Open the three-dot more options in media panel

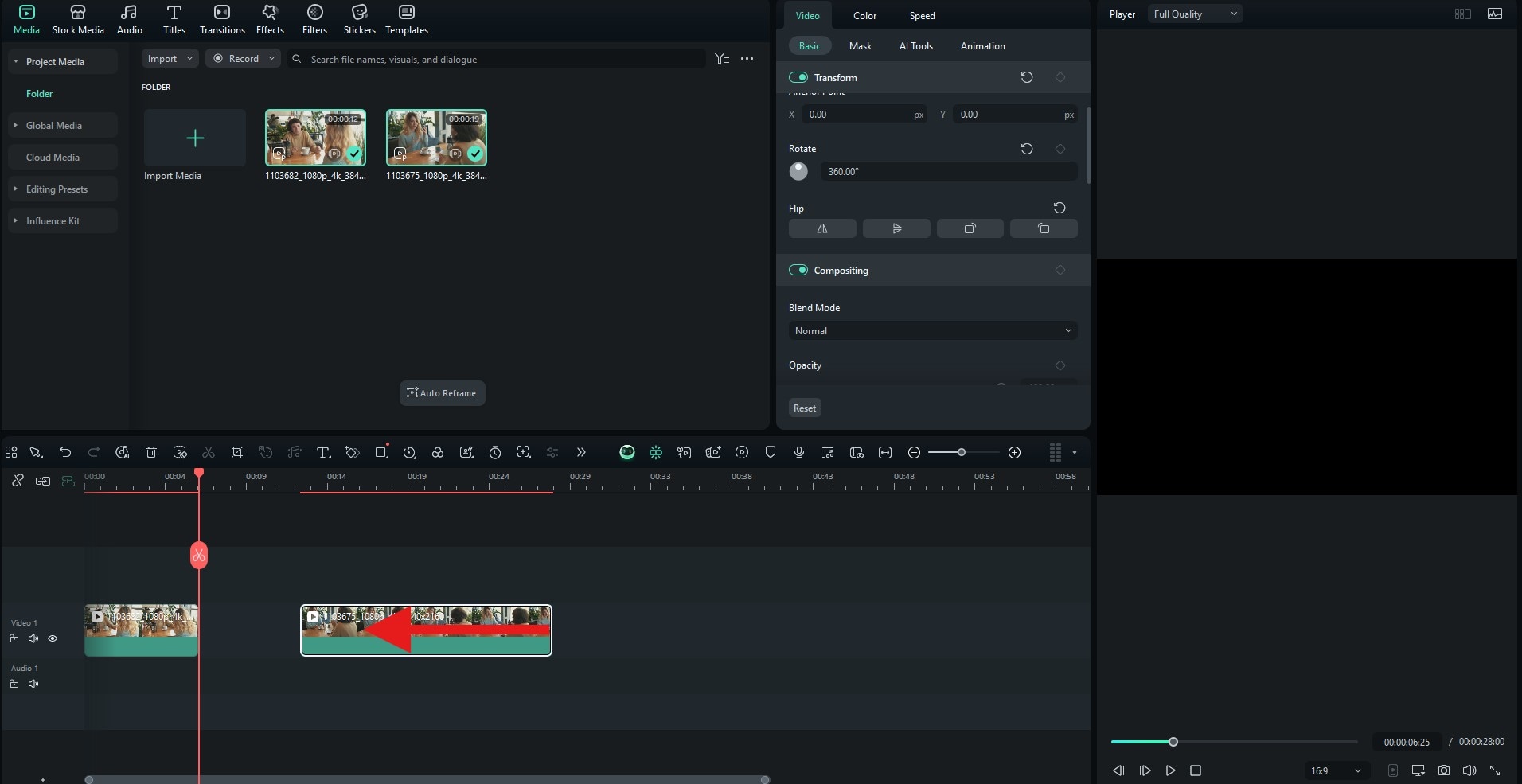(x=747, y=59)
